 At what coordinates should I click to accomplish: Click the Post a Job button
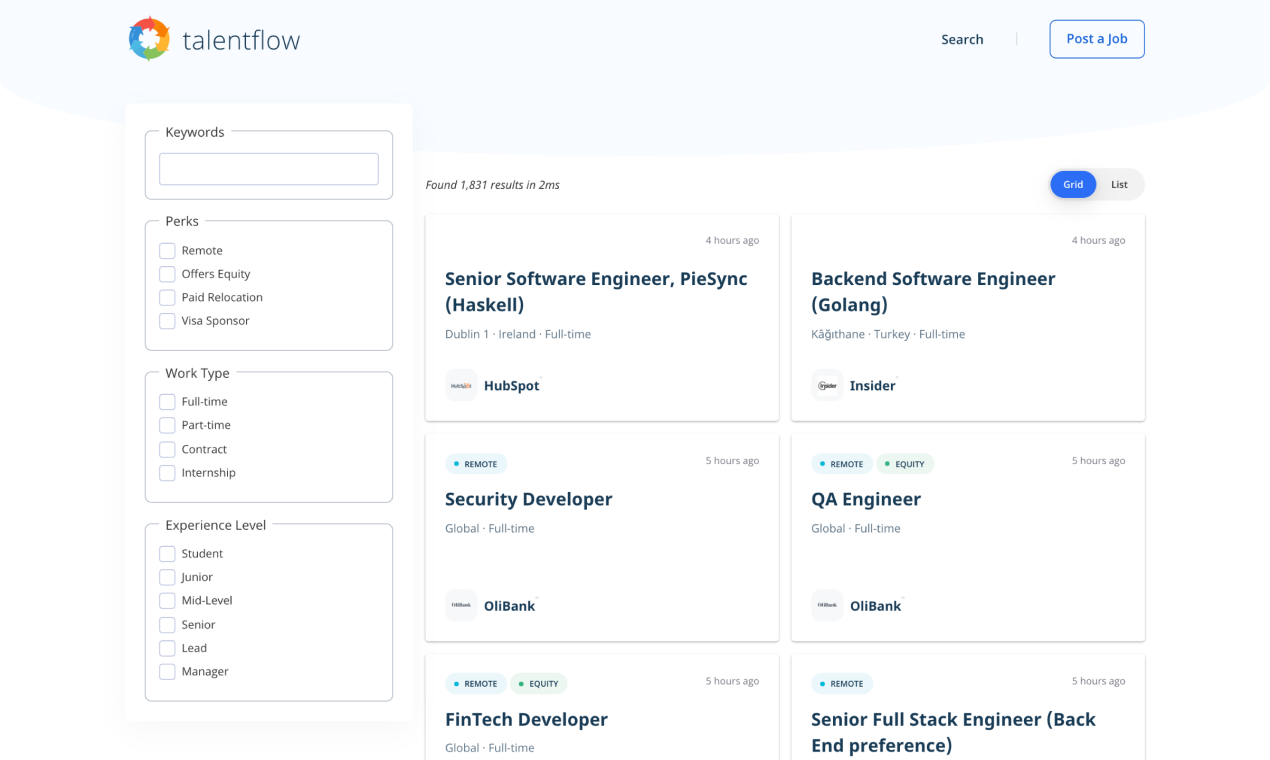coord(1097,39)
